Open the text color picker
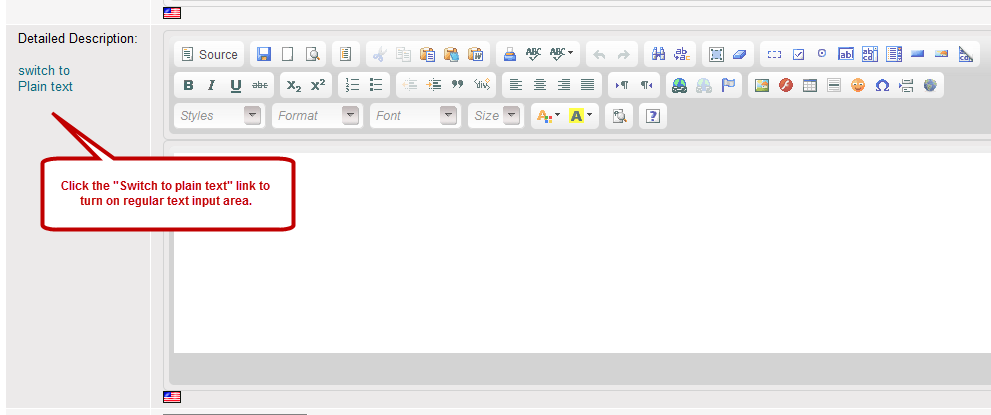 (x=548, y=116)
